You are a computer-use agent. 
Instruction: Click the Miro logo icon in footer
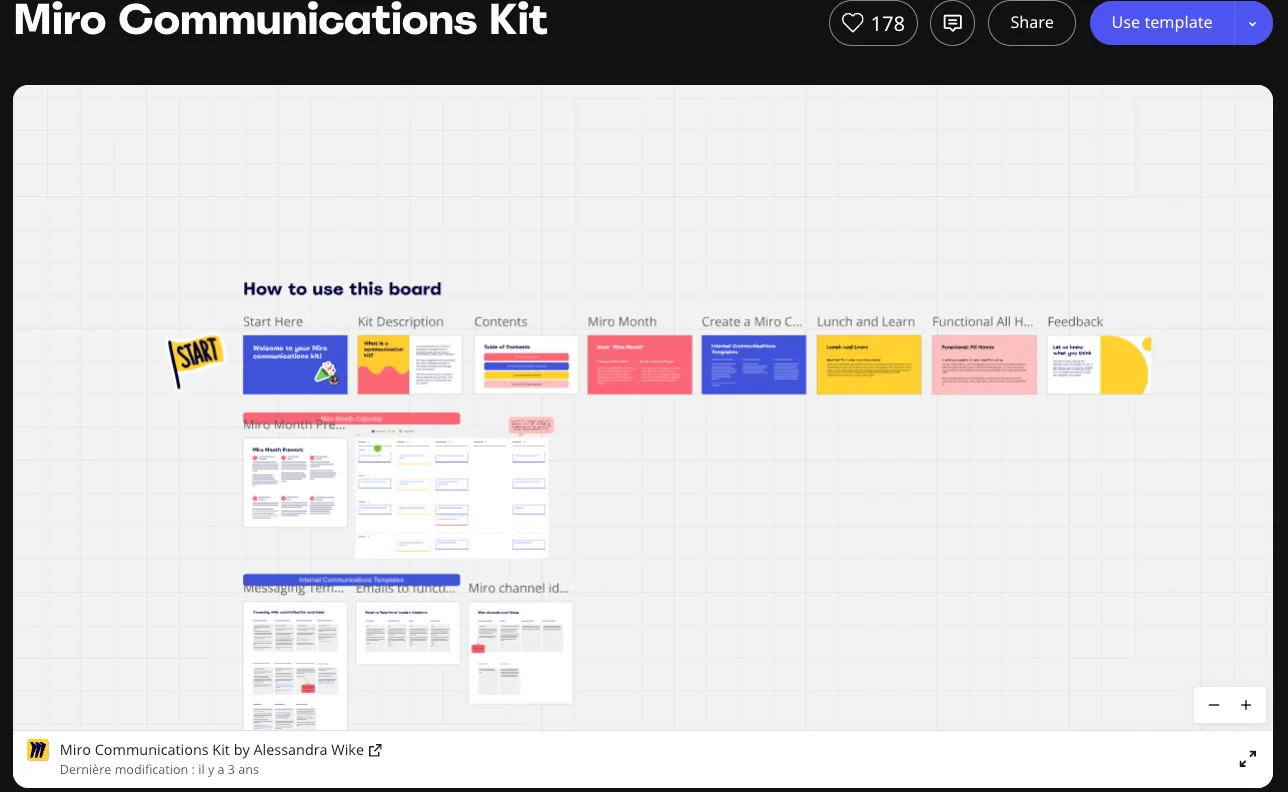tap(38, 750)
